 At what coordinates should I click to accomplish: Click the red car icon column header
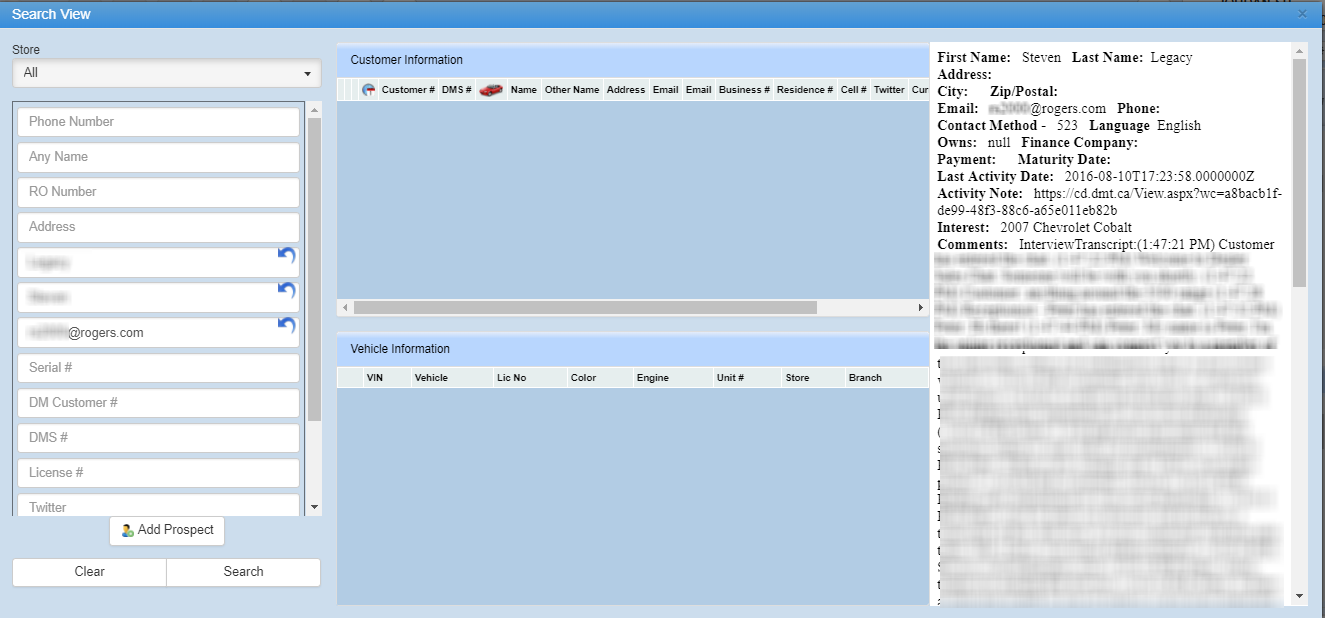tap(490, 90)
